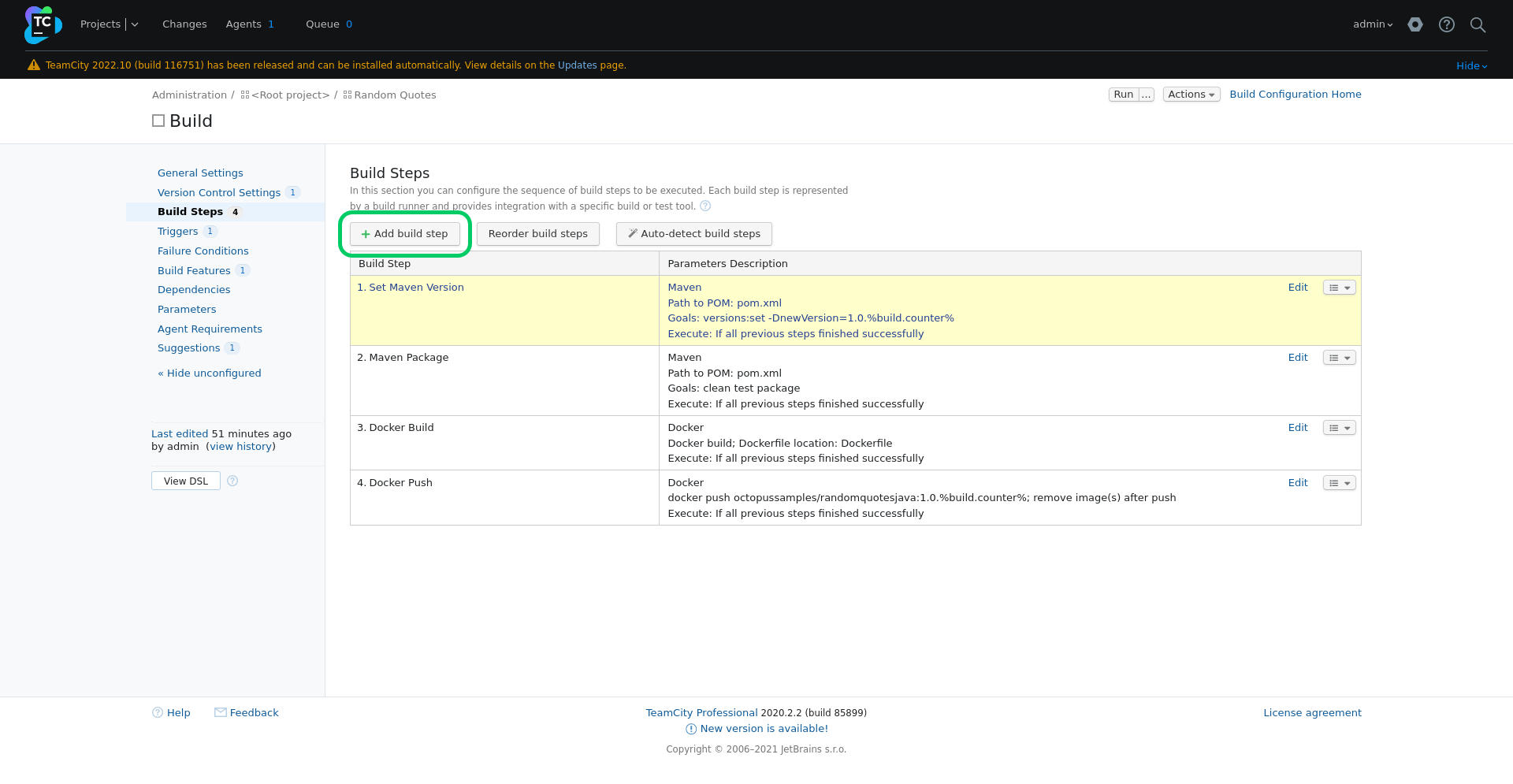
Task: Edit the Maven Package build step
Action: 1297,357
